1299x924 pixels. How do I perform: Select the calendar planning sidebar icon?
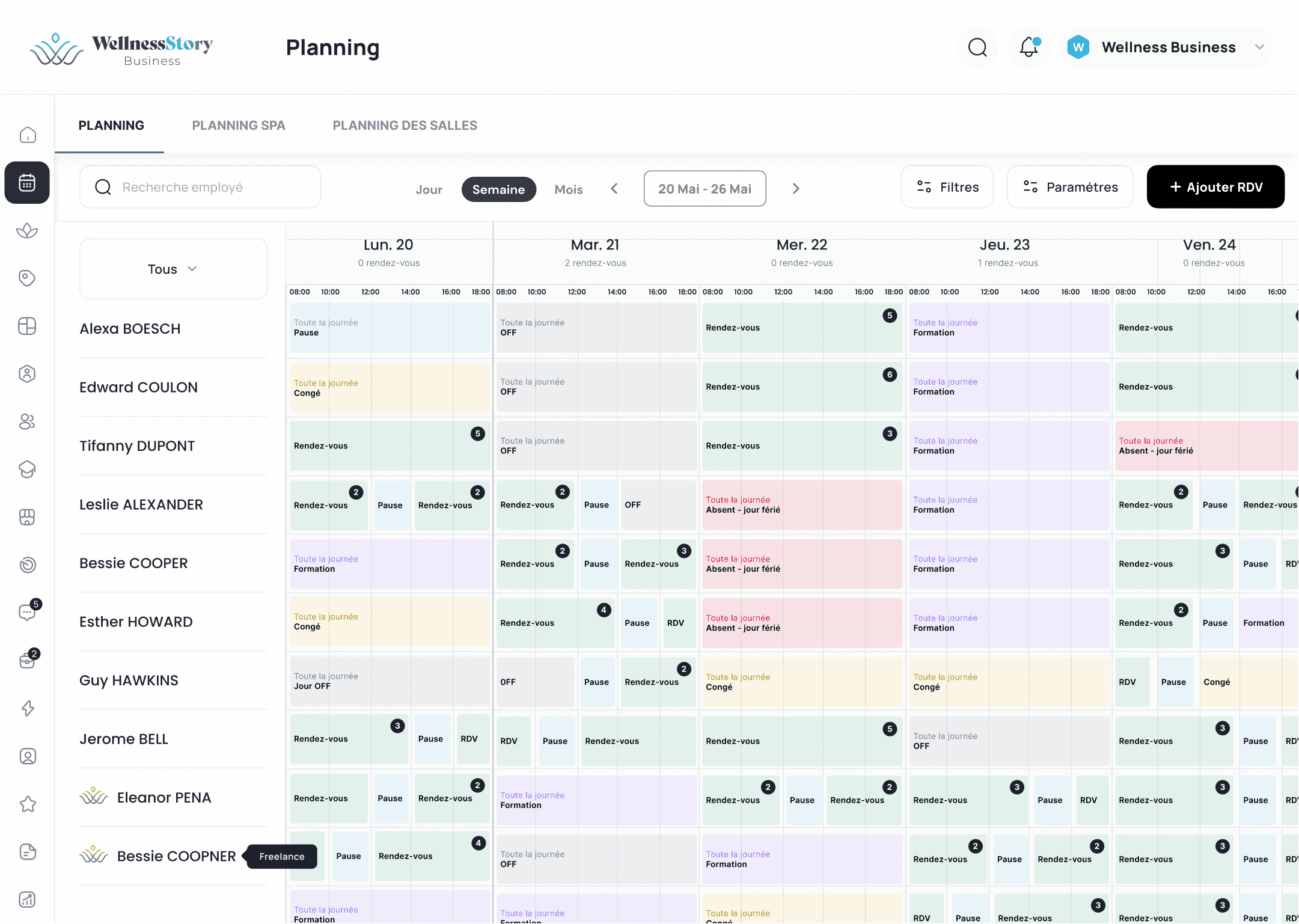tap(27, 182)
